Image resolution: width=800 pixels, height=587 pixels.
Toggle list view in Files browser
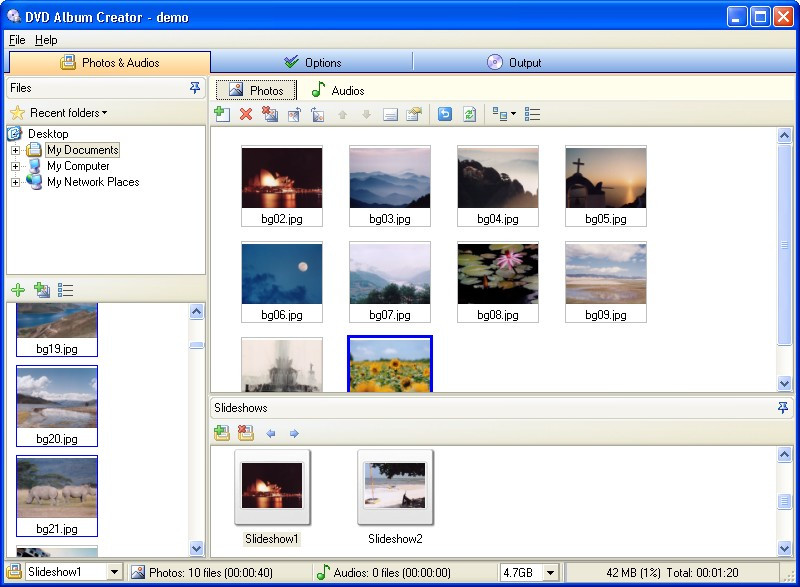tap(65, 290)
